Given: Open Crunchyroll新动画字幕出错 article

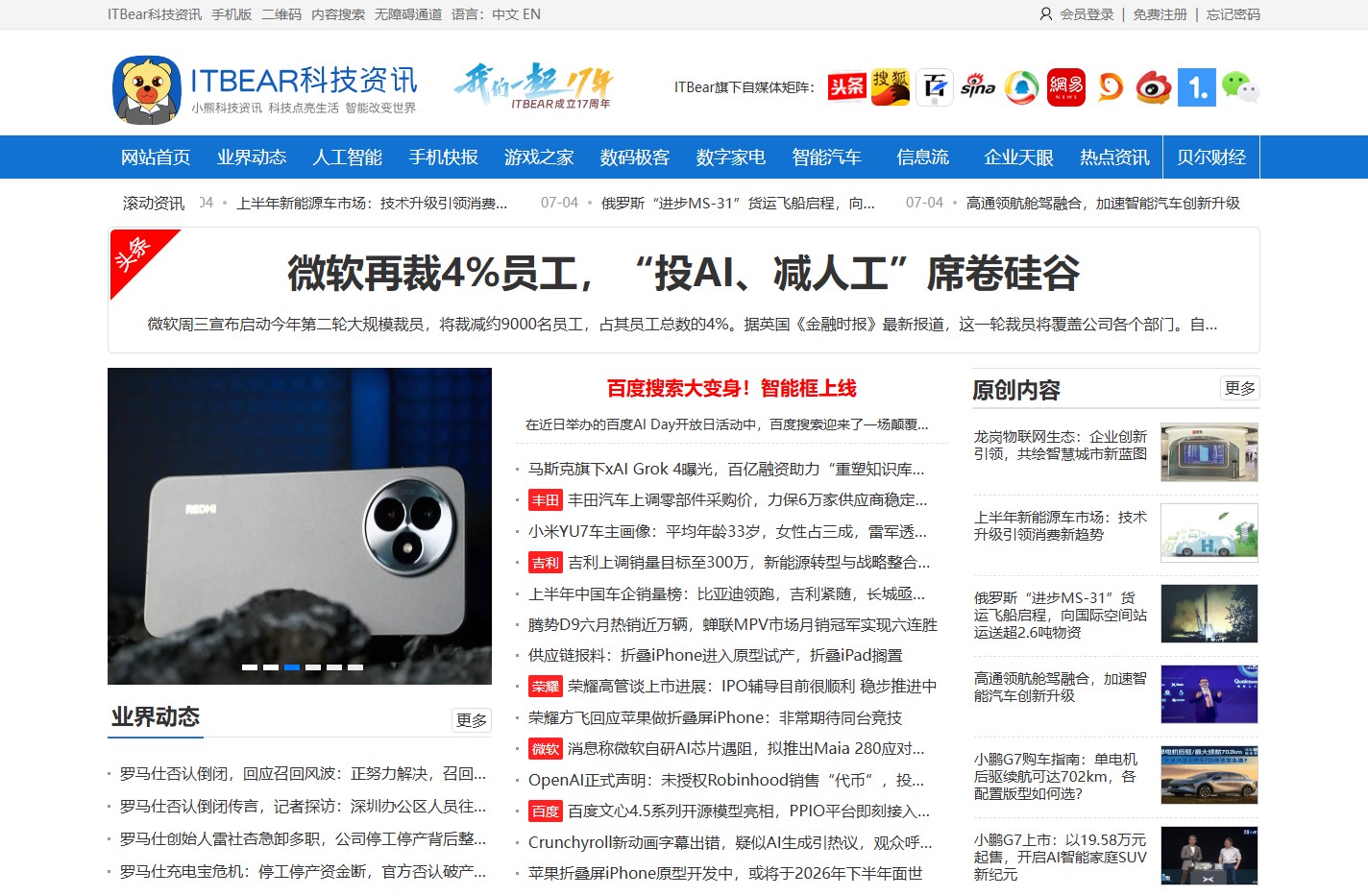Looking at the screenshot, I should (x=730, y=842).
